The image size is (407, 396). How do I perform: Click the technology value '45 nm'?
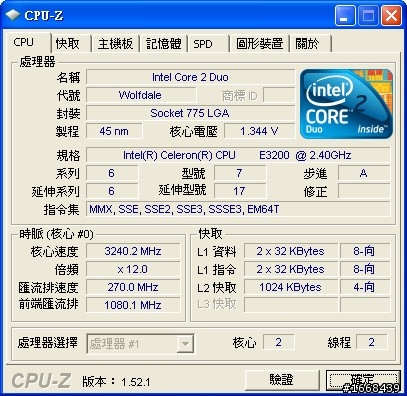[114, 131]
